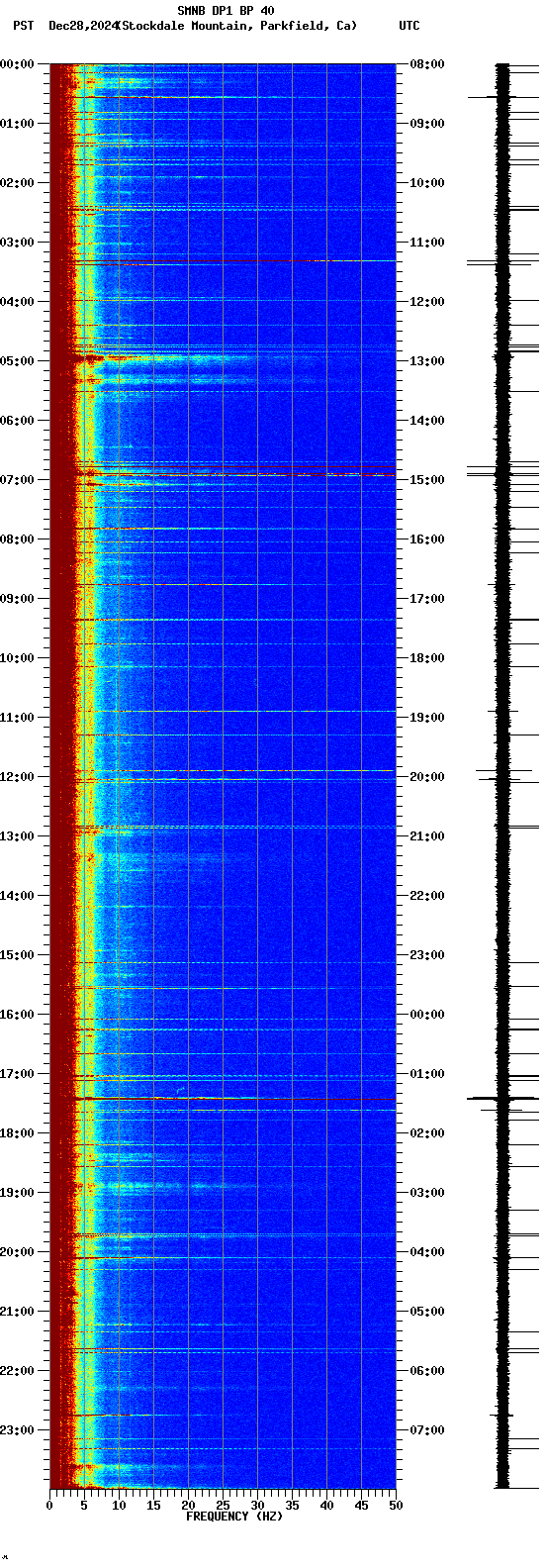Viewport: 546px width, 1568px height.
Task: Click the title text 'SMNB DP1 BP 40'
Action: point(226,11)
